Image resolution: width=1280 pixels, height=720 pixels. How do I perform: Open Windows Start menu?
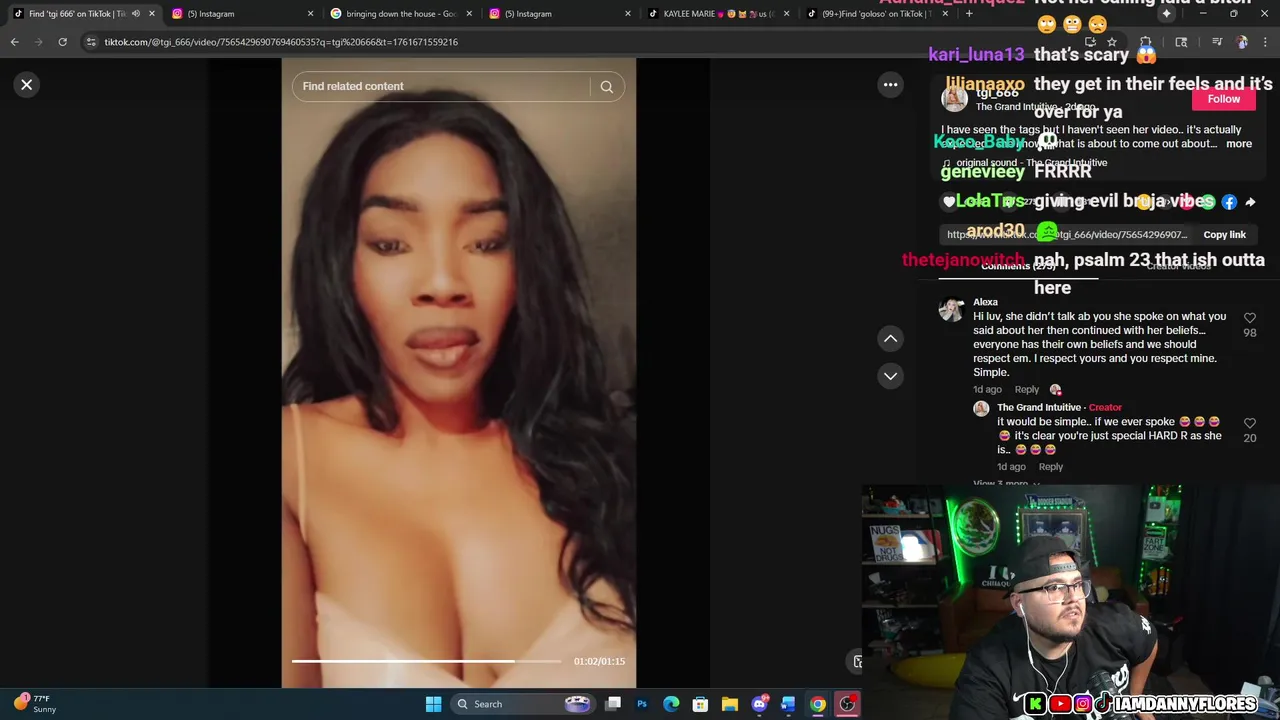click(433, 704)
